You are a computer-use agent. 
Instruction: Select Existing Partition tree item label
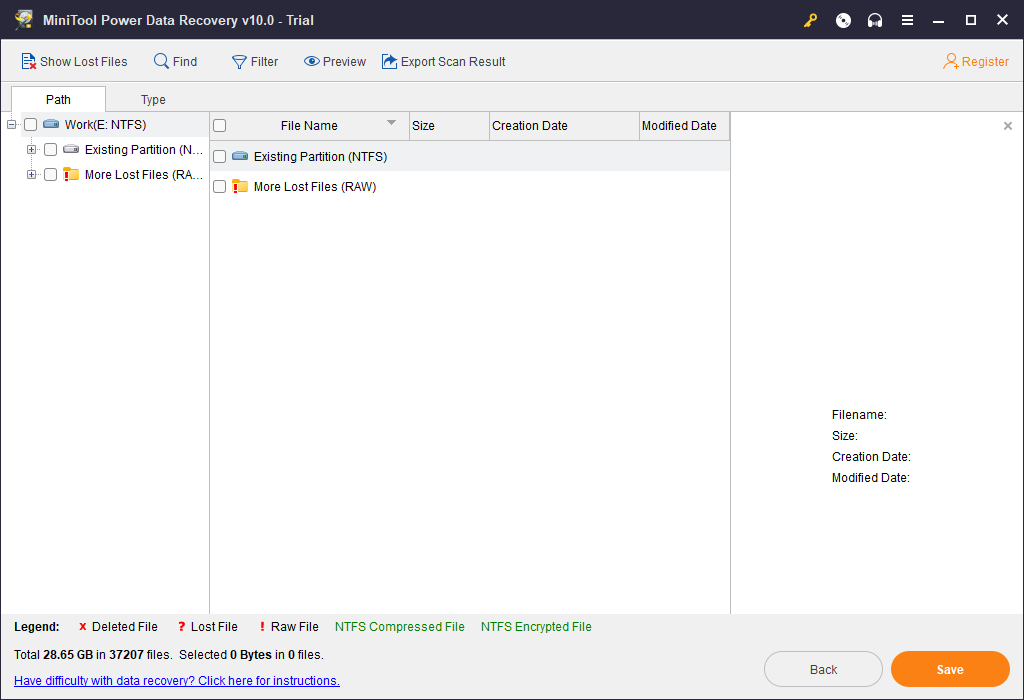click(x=144, y=150)
